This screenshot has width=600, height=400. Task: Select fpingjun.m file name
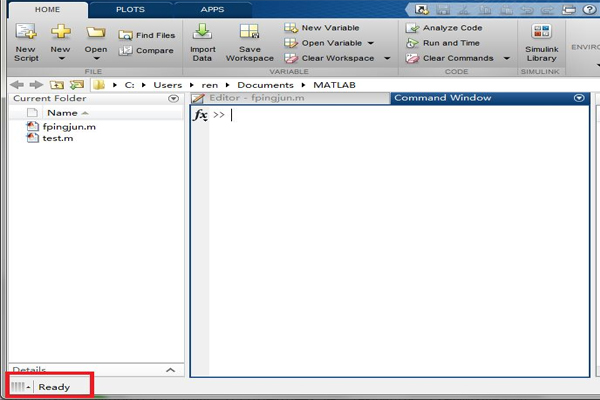pyautogui.click(x=69, y=127)
